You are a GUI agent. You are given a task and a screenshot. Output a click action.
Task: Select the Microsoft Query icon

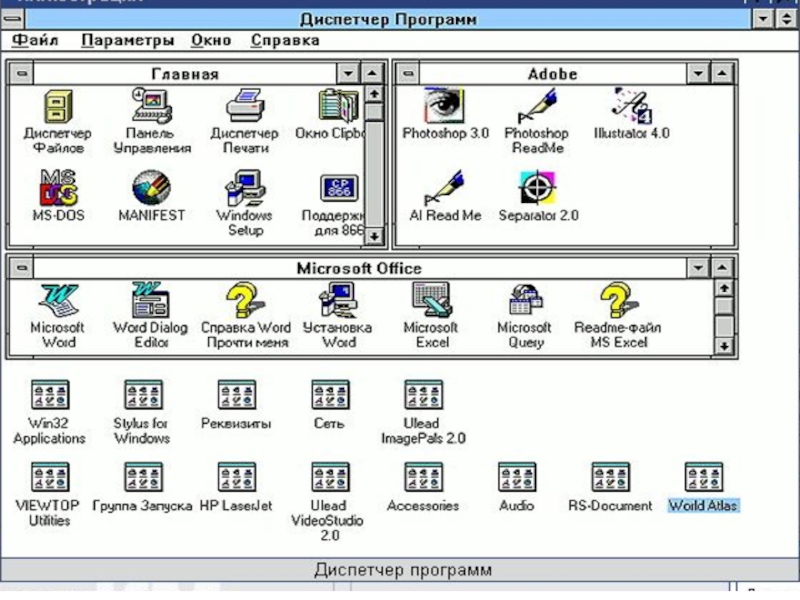[x=524, y=301]
